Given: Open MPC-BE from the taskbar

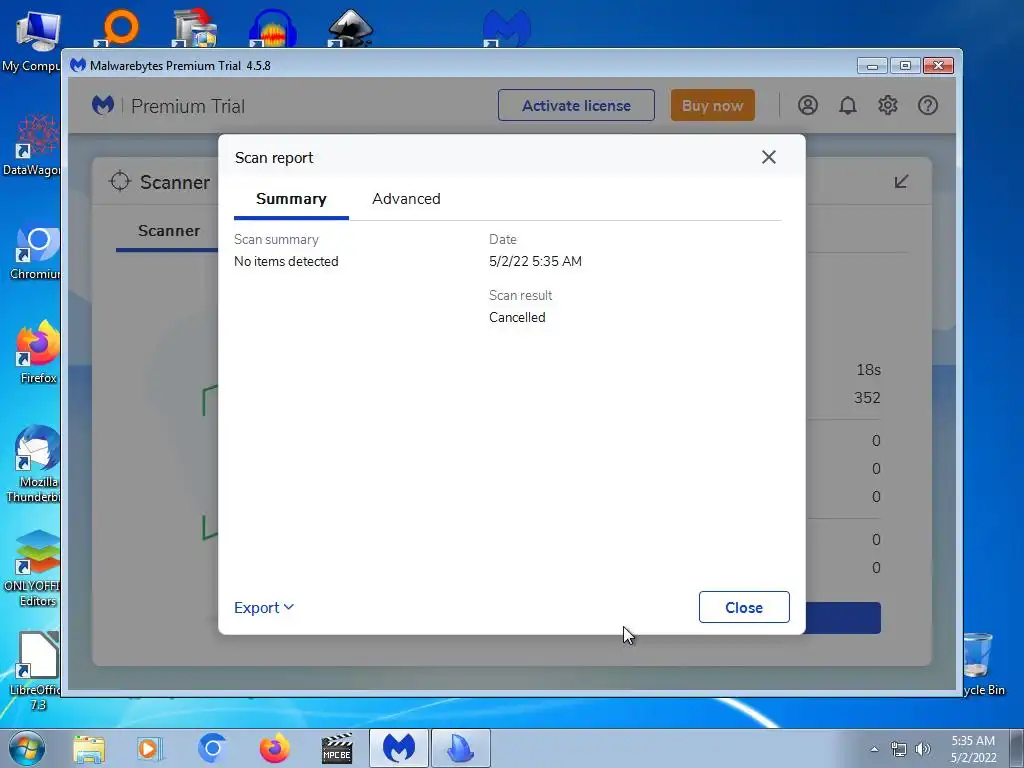Looking at the screenshot, I should (337, 748).
